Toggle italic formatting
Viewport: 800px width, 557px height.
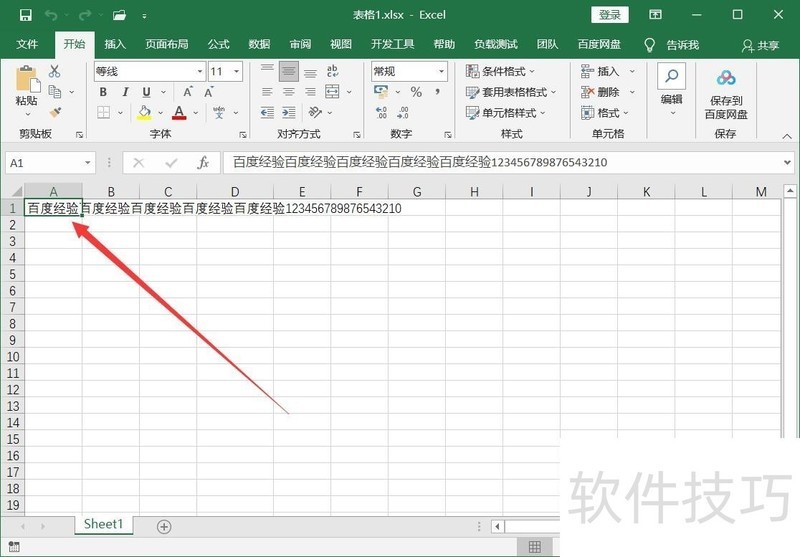(125, 92)
